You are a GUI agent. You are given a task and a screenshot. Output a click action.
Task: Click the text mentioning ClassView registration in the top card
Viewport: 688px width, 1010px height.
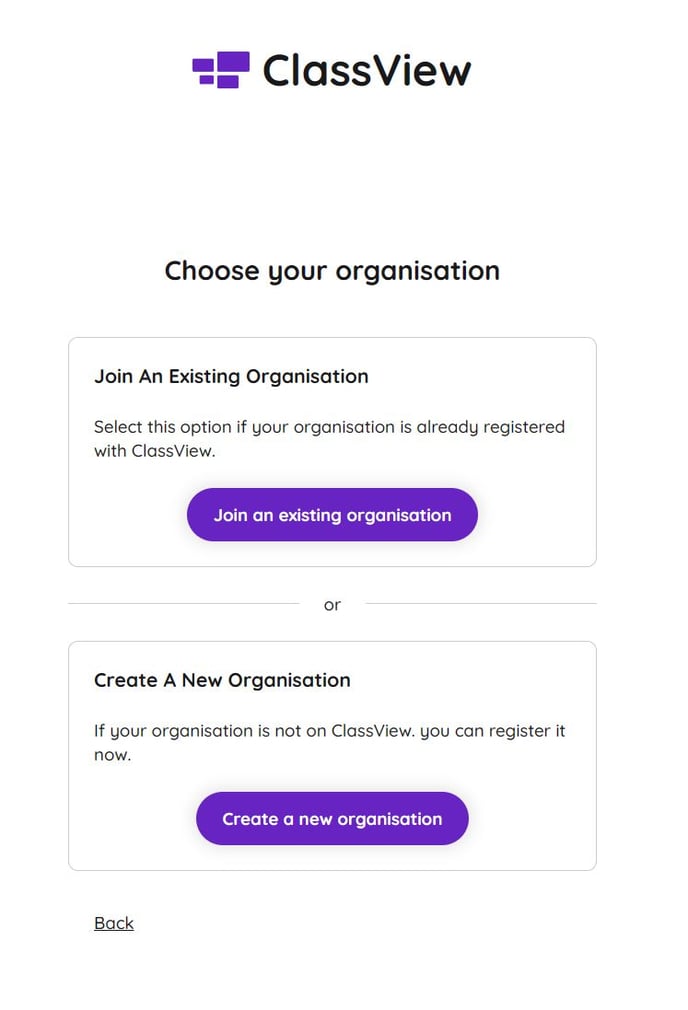330,438
